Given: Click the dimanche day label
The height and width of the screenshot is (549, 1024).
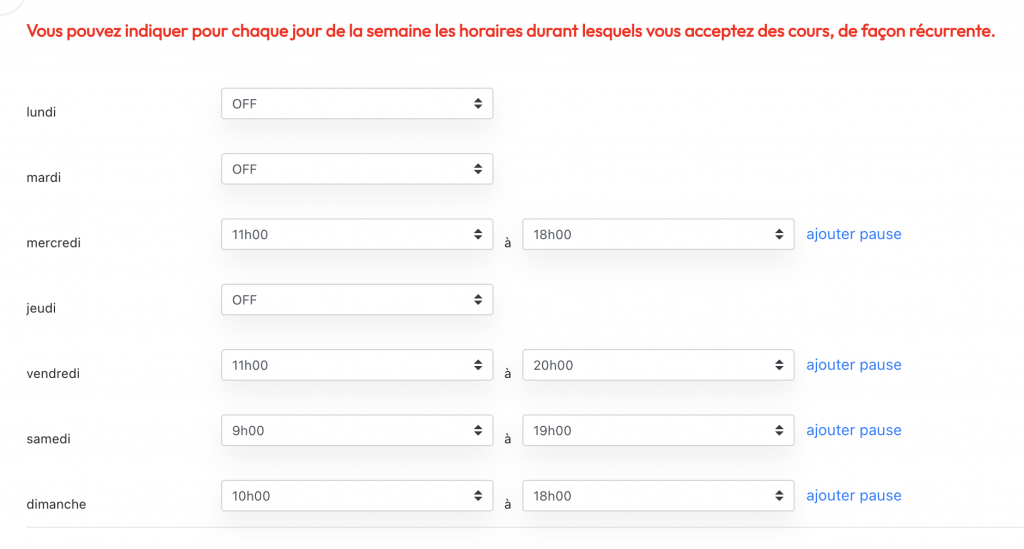Looking at the screenshot, I should tap(56, 504).
